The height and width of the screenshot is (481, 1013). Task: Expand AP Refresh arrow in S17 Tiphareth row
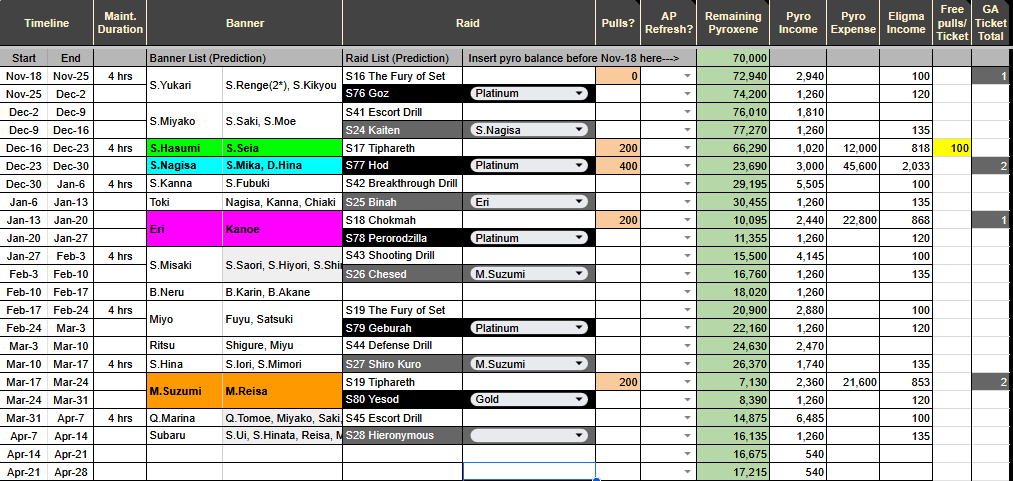(687, 148)
